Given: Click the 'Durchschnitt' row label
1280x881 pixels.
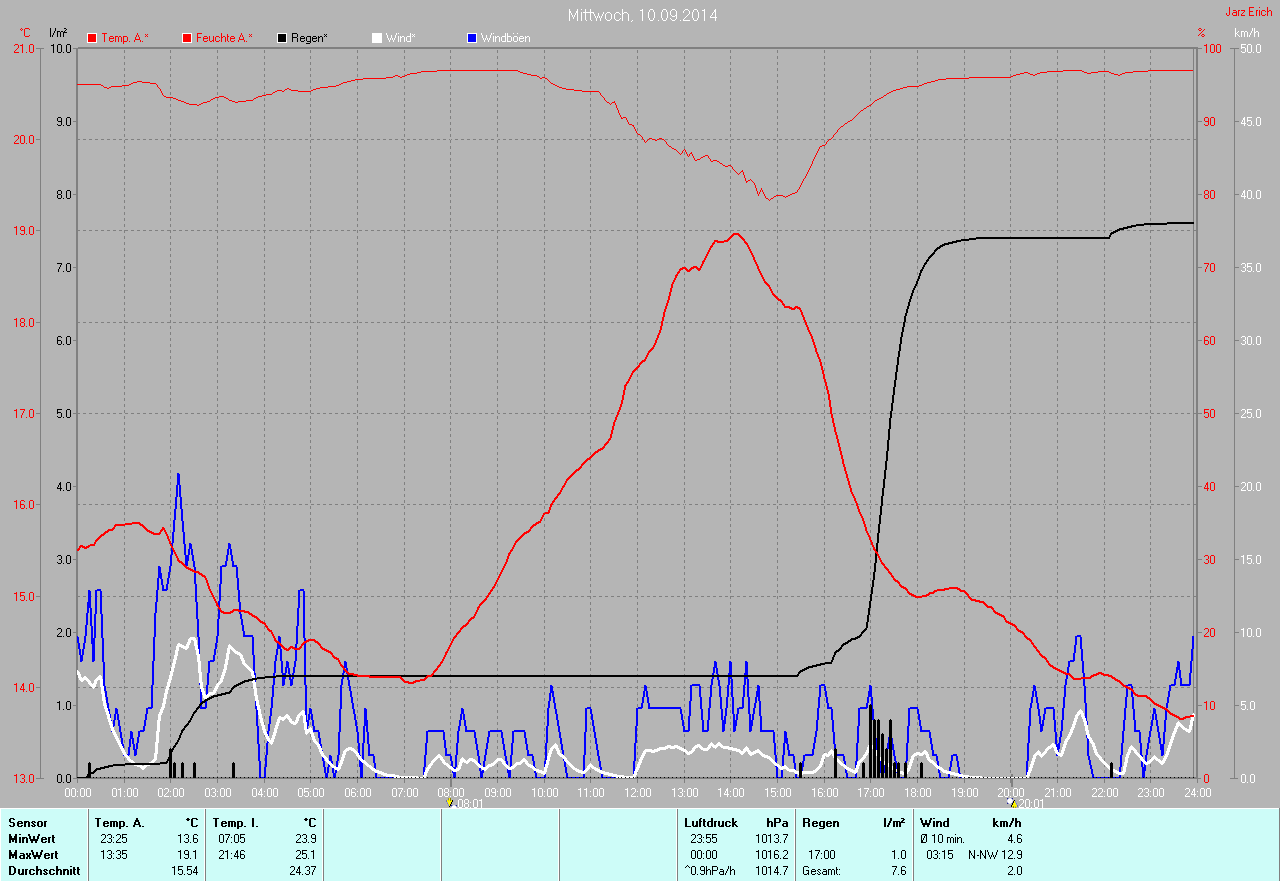Looking at the screenshot, I should coord(44,871).
